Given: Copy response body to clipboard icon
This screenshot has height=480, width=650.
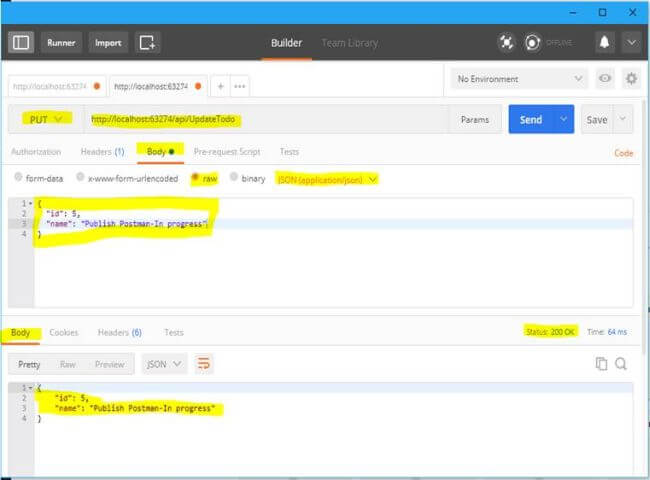Looking at the screenshot, I should point(601,364).
